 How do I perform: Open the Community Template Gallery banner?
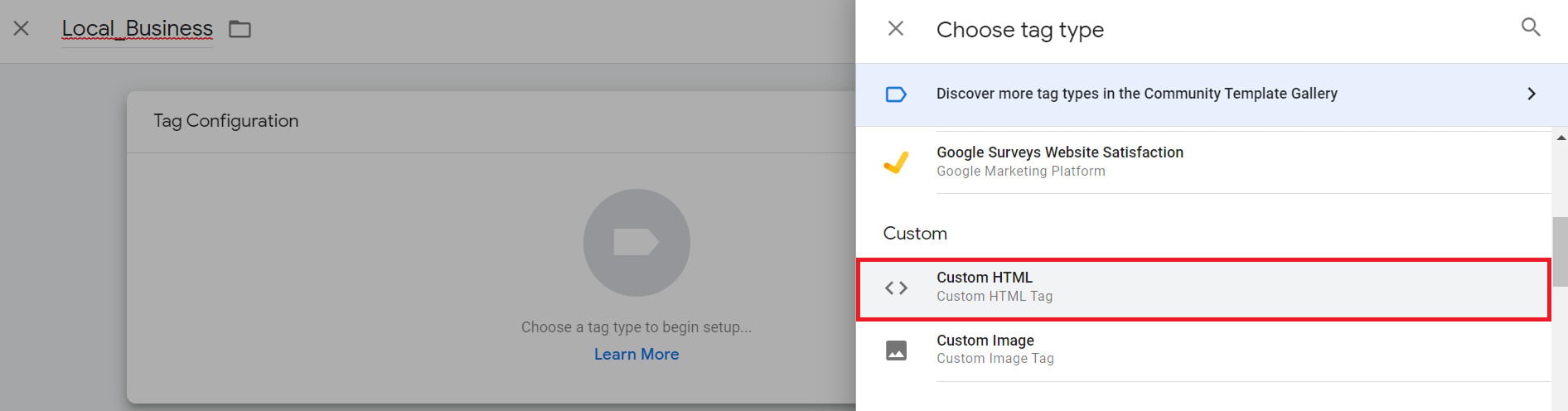tap(1212, 94)
